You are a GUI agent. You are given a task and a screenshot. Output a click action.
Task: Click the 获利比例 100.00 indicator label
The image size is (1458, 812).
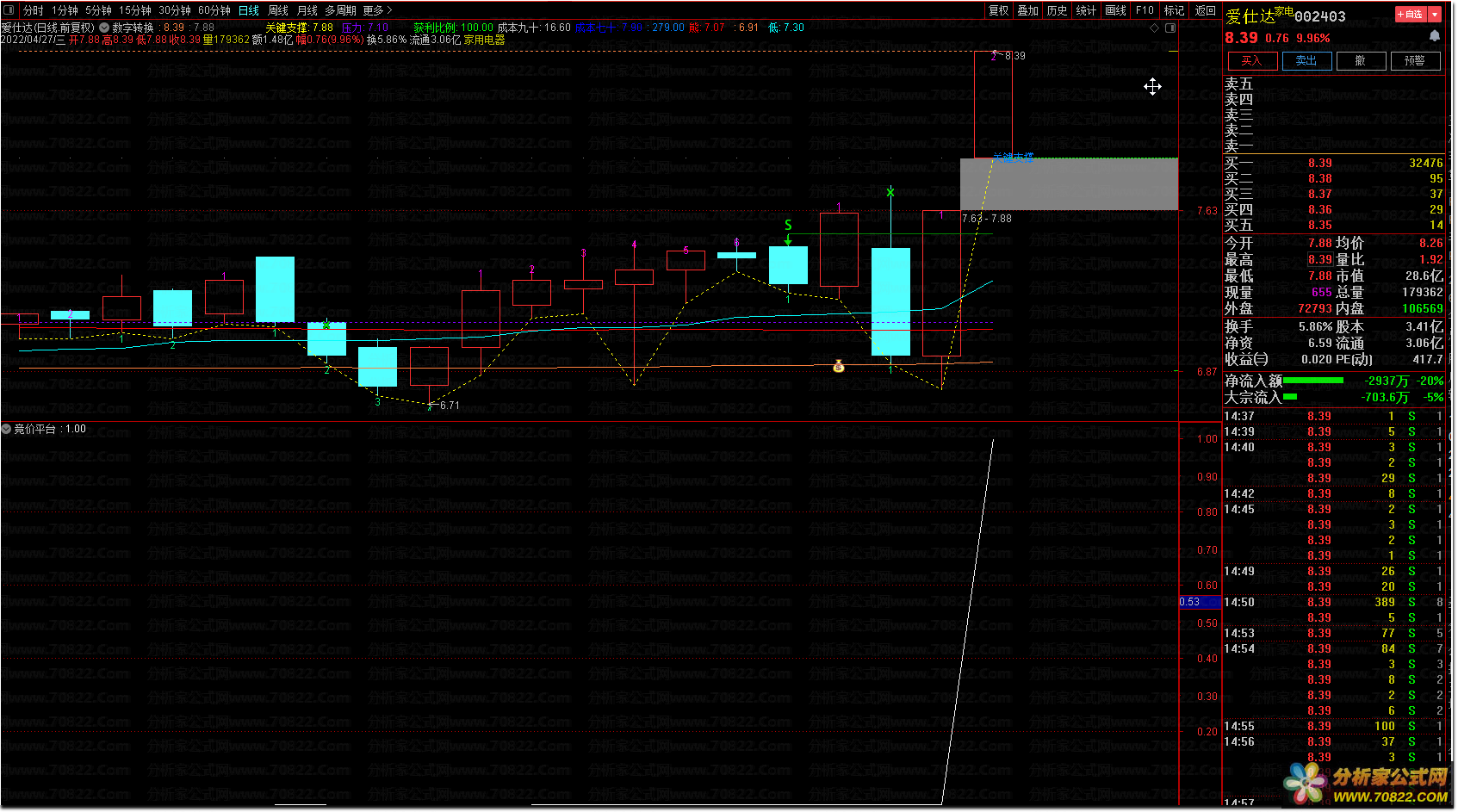453,28
